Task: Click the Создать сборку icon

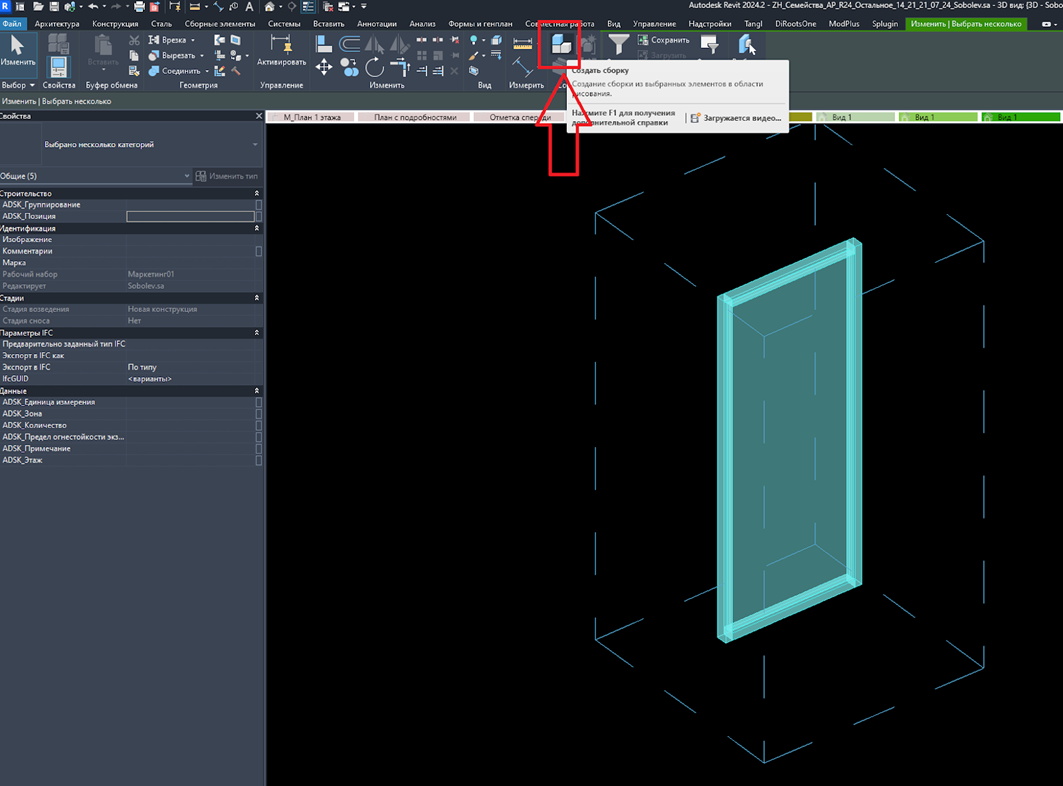Action: 561,45
